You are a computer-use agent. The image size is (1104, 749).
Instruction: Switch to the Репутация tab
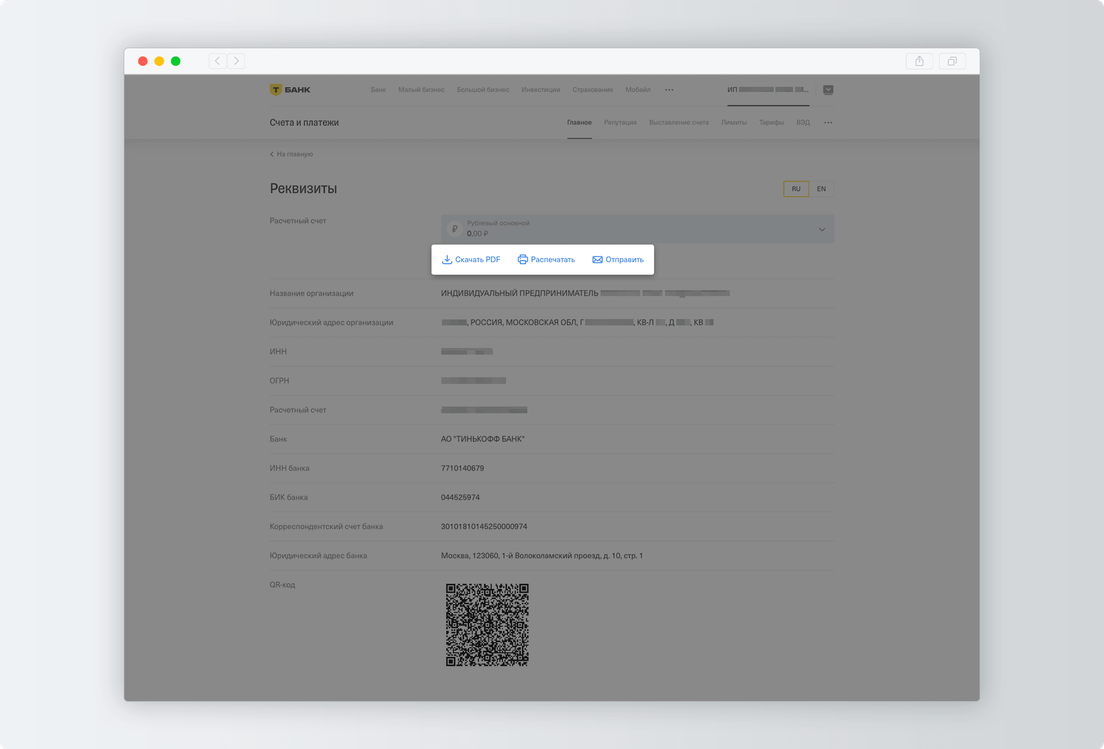tap(620, 122)
